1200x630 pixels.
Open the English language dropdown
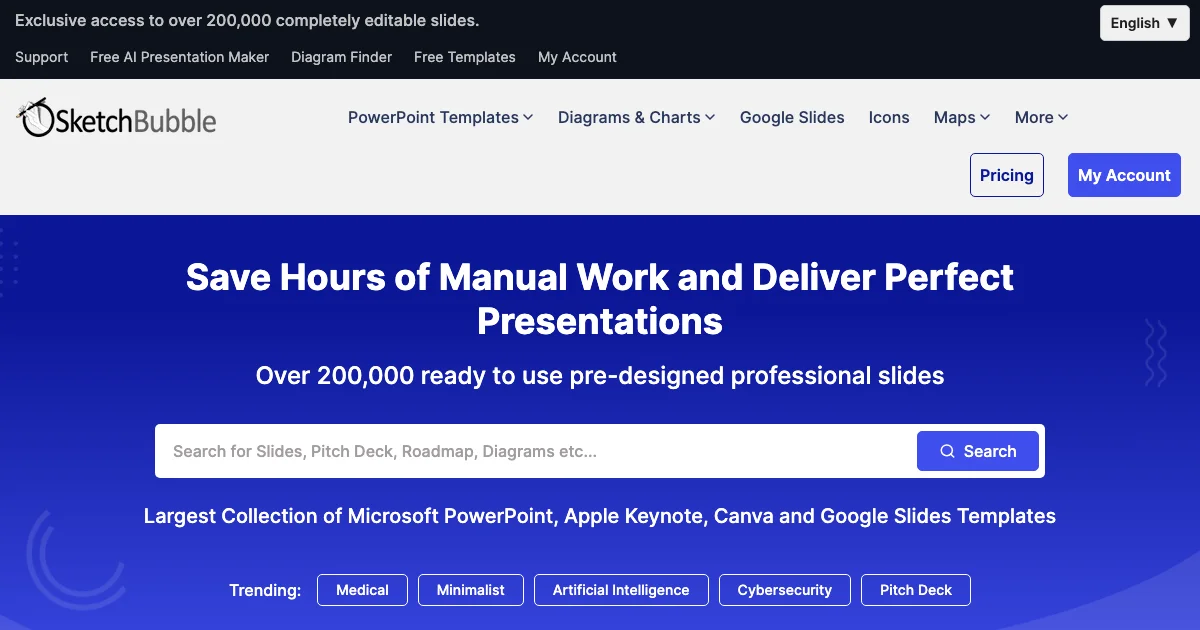[x=1144, y=23]
